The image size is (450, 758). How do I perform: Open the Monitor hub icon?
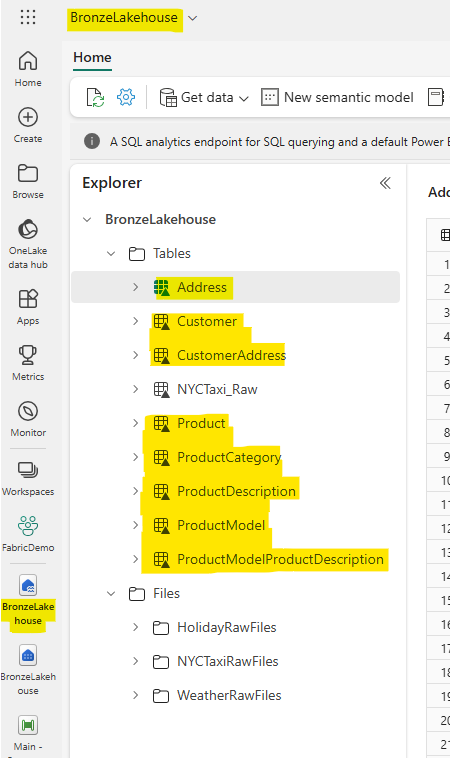coord(28,411)
